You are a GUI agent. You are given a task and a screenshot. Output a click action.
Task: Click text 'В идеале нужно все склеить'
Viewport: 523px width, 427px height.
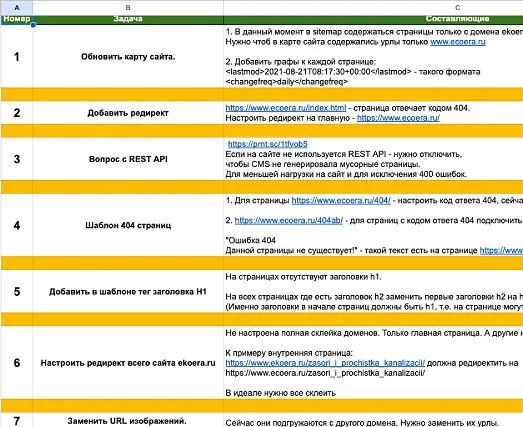[x=281, y=393]
